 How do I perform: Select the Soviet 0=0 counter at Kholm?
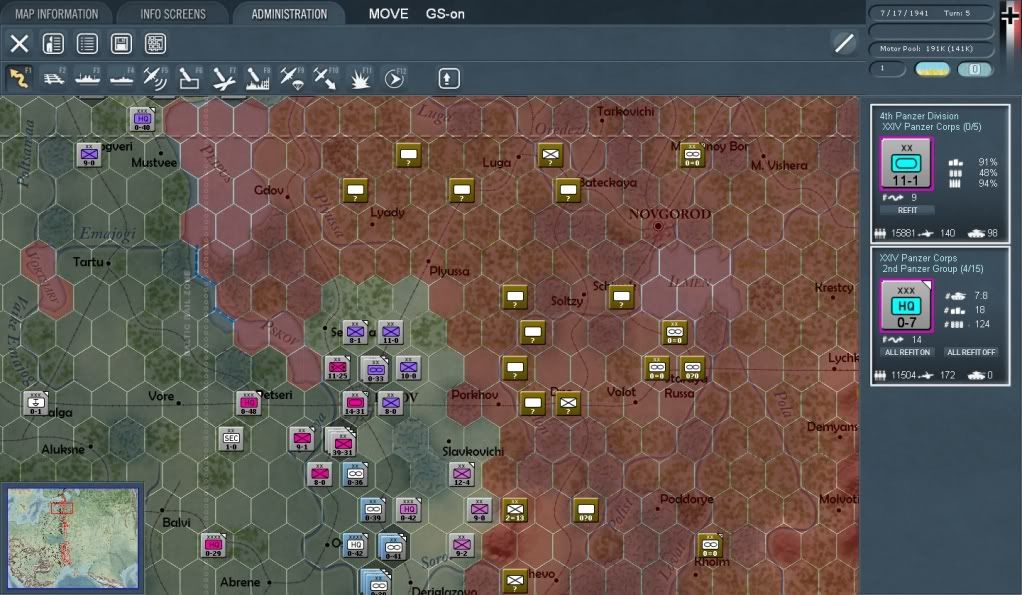[710, 545]
